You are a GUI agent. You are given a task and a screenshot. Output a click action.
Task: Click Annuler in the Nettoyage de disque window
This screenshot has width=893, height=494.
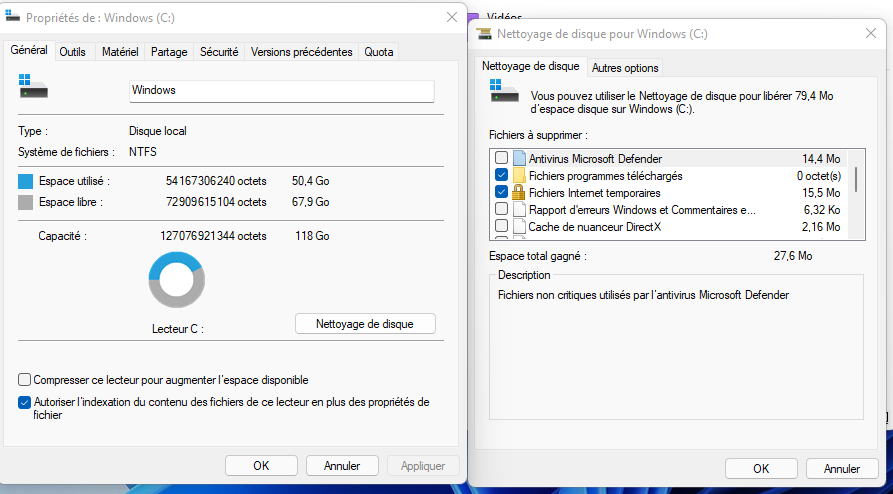tap(842, 469)
